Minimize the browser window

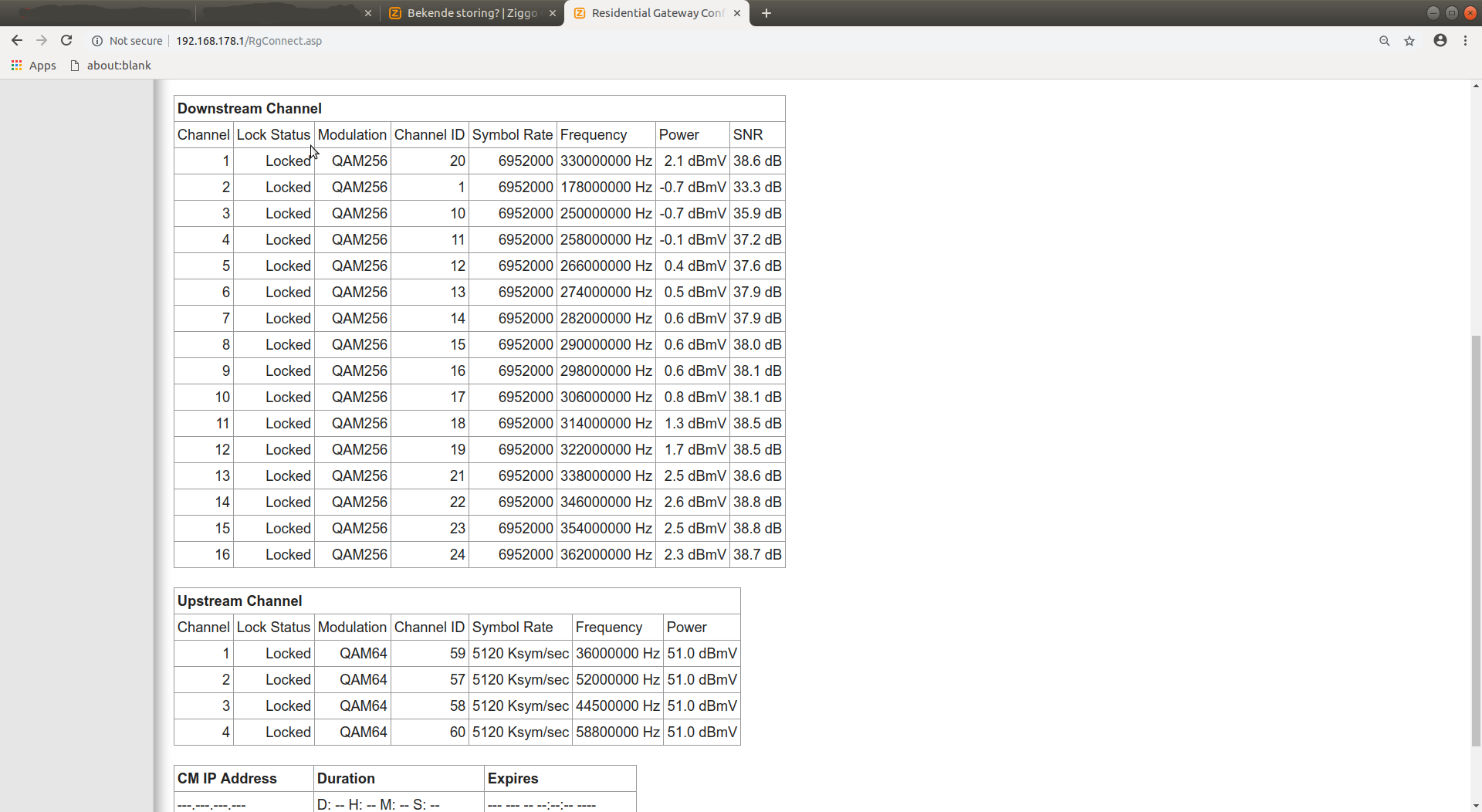click(1433, 12)
